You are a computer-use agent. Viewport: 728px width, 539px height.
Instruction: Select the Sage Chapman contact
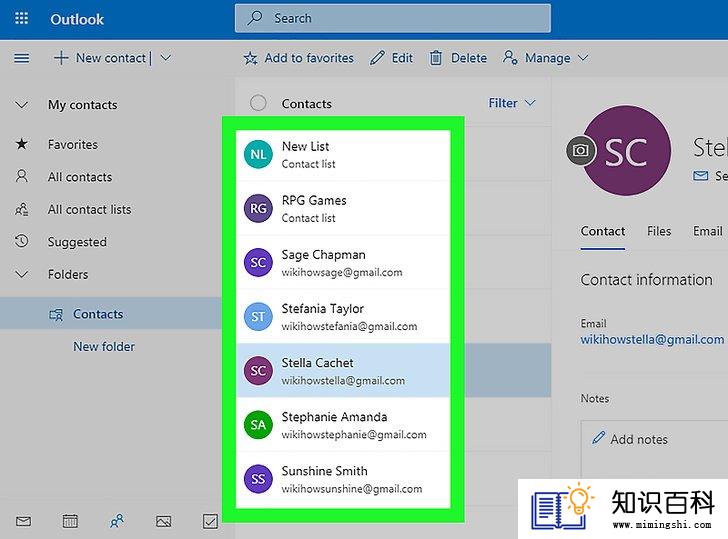click(343, 262)
